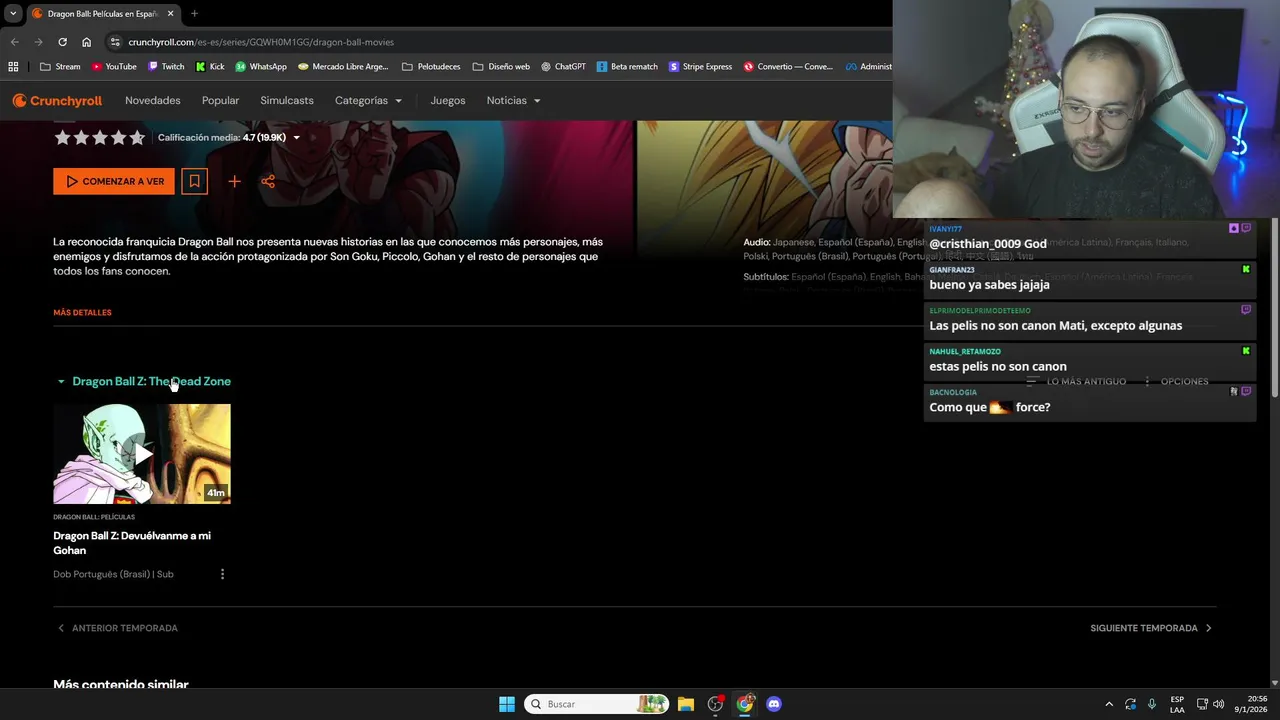
Task: Open a new browser tab
Action: (194, 13)
